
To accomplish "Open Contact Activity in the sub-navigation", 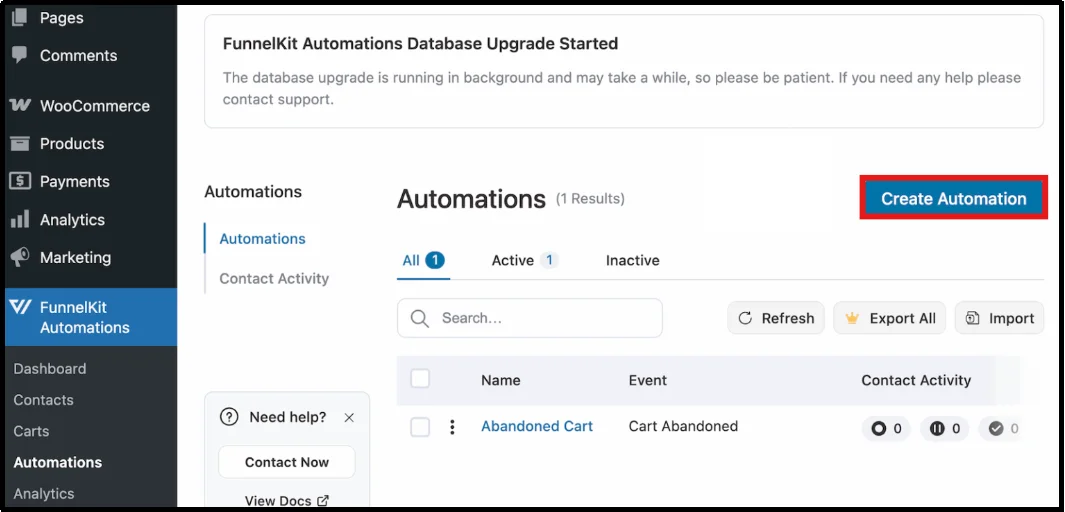I will [x=274, y=278].
